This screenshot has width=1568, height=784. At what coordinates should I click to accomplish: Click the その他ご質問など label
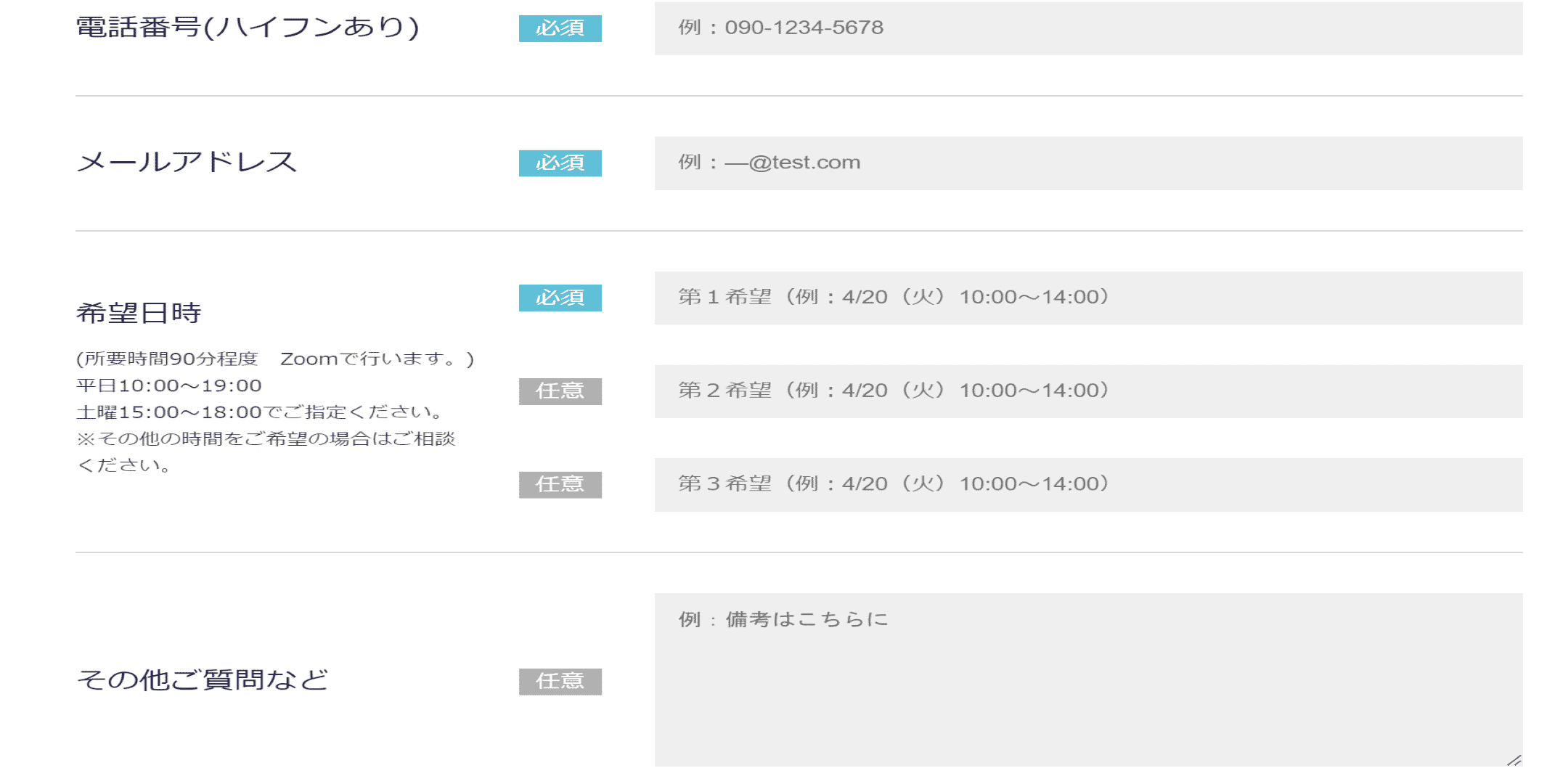point(203,679)
